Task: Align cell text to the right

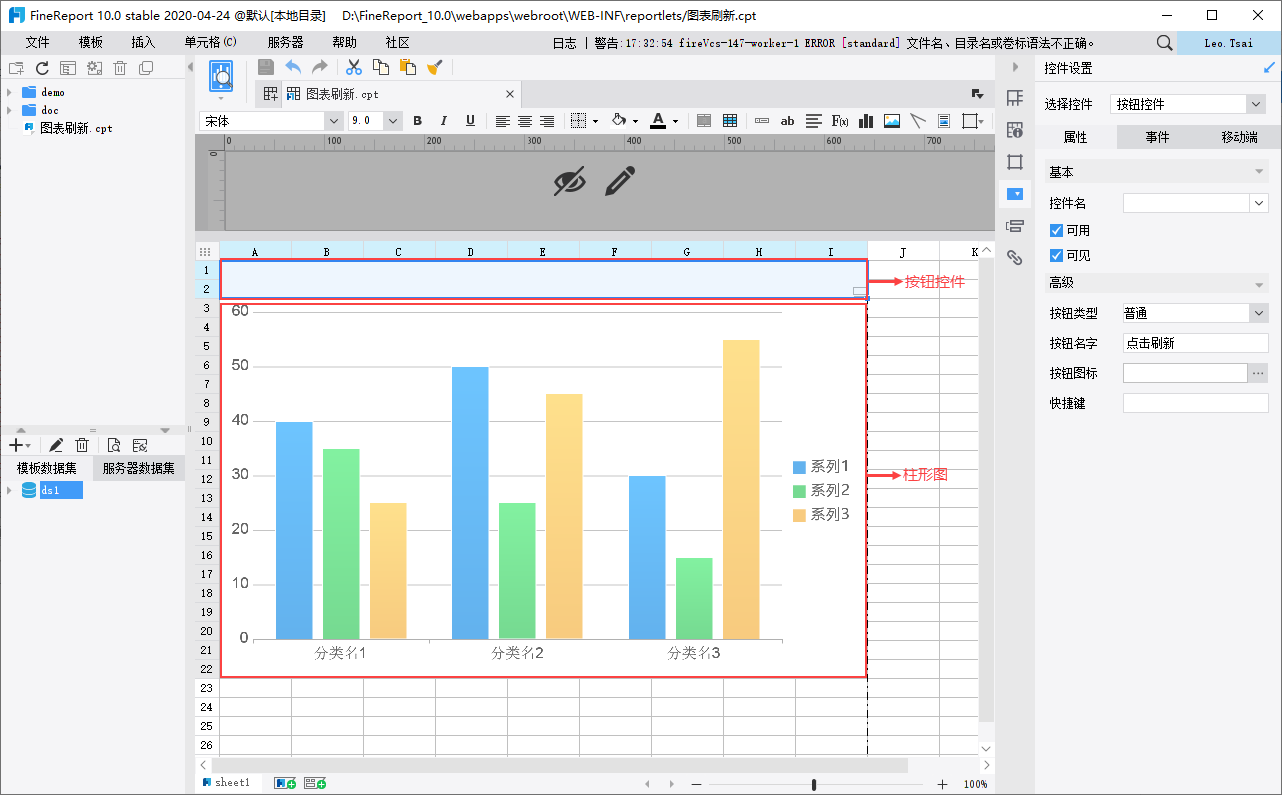Action: [547, 121]
